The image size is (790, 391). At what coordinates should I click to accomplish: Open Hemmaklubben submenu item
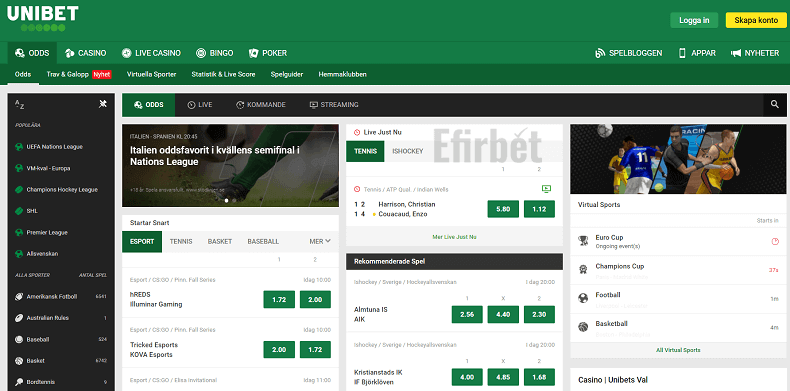pos(343,74)
